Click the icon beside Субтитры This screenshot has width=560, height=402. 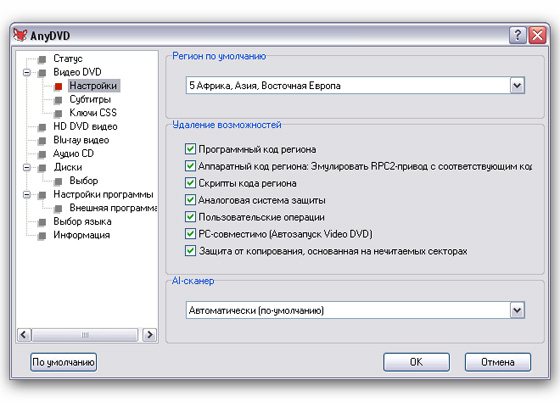(x=58, y=100)
